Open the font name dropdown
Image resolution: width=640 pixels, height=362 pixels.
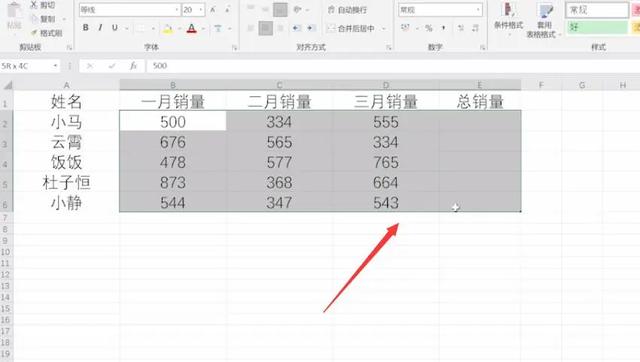[x=177, y=10]
